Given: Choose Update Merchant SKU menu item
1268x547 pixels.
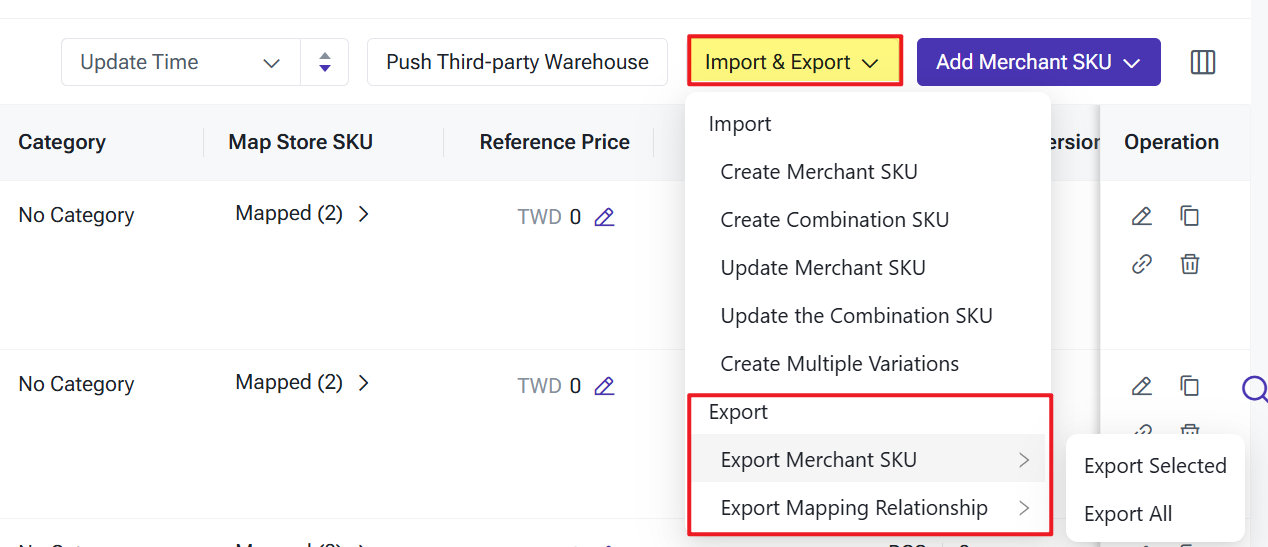Looking at the screenshot, I should (x=822, y=268).
